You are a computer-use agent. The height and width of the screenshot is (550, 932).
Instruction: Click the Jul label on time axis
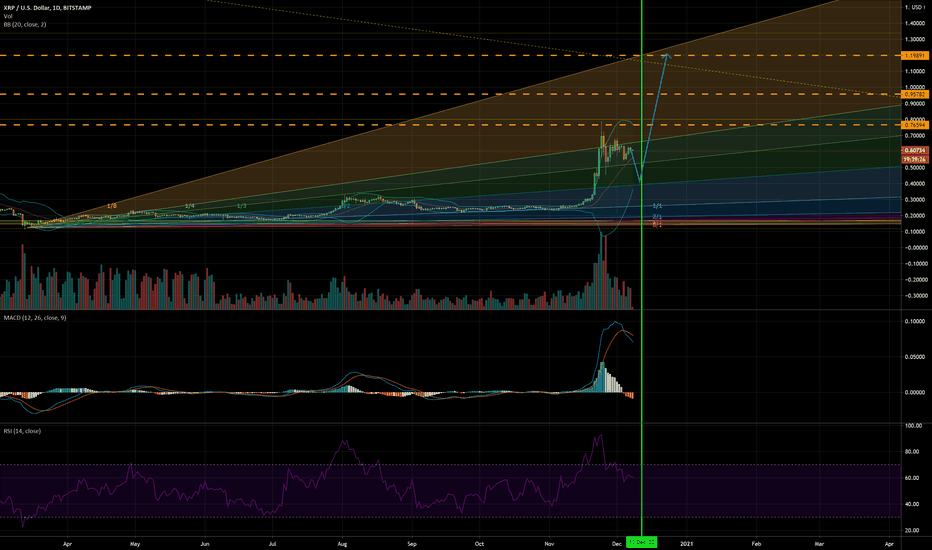272,543
